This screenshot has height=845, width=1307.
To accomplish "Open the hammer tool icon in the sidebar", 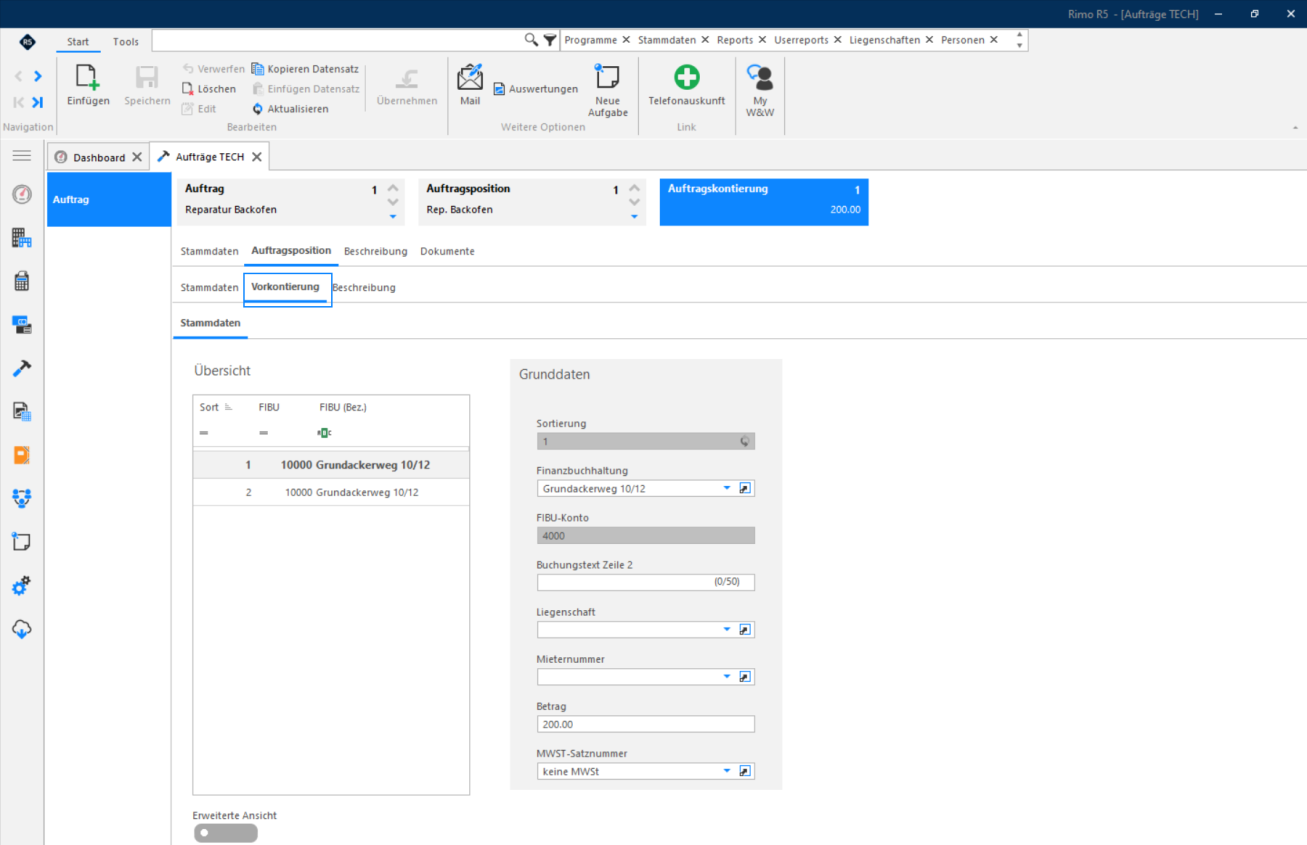I will point(22,368).
